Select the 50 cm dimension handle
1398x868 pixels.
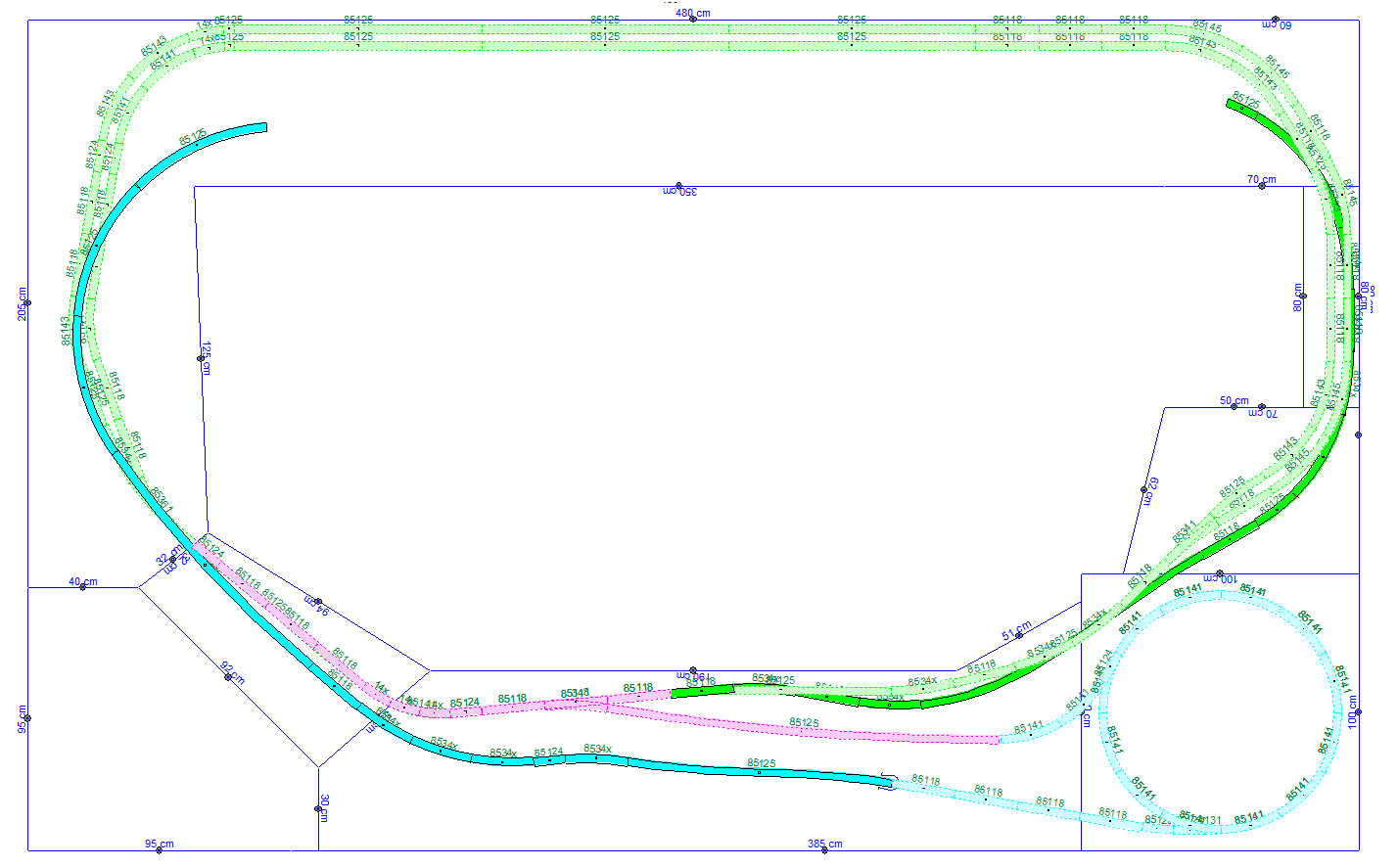(x=1234, y=407)
